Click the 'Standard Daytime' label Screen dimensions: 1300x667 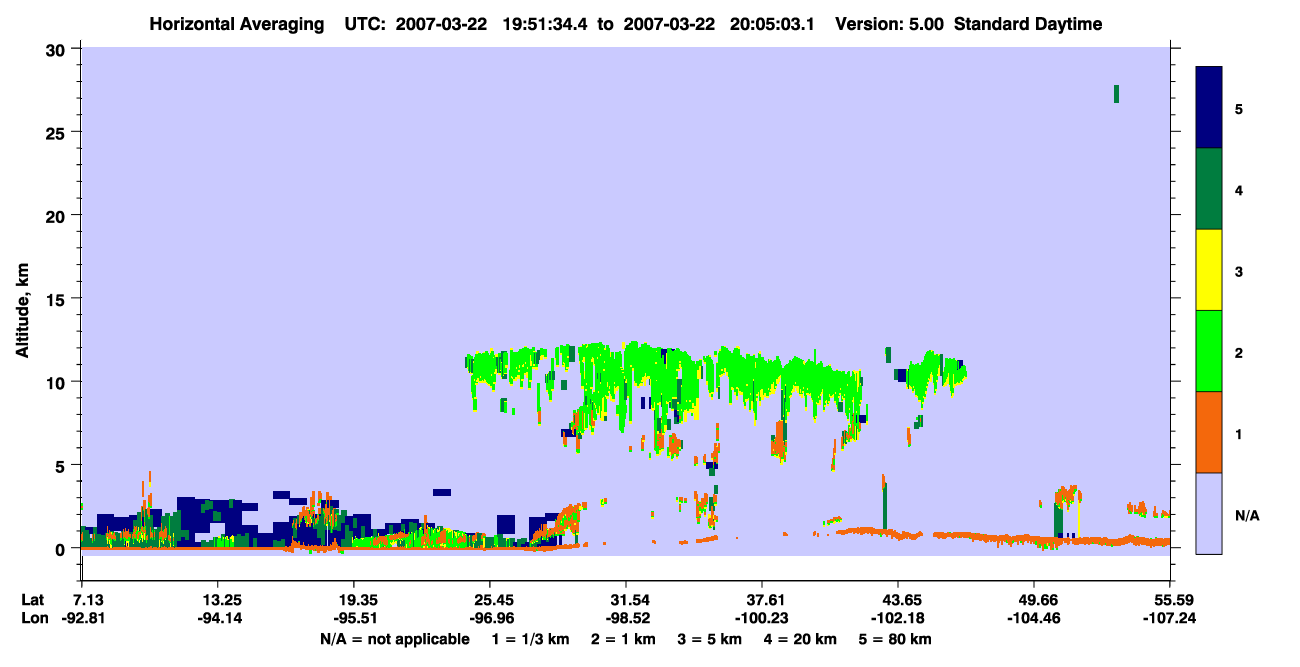coord(1028,24)
